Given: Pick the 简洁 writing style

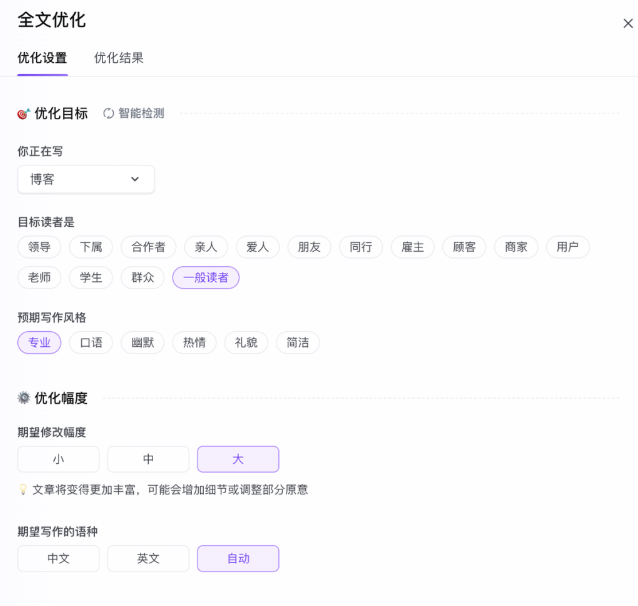Looking at the screenshot, I should (297, 343).
